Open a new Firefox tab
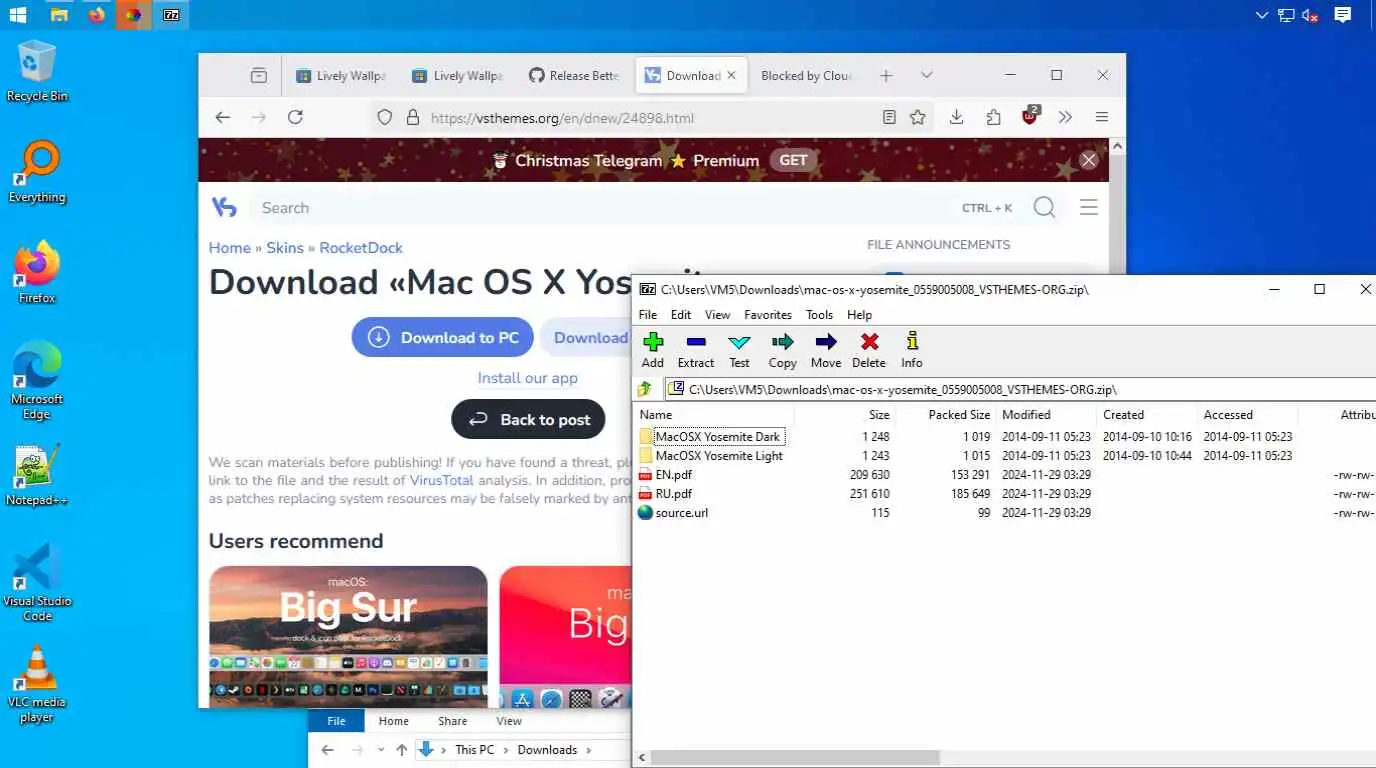 coord(886,75)
